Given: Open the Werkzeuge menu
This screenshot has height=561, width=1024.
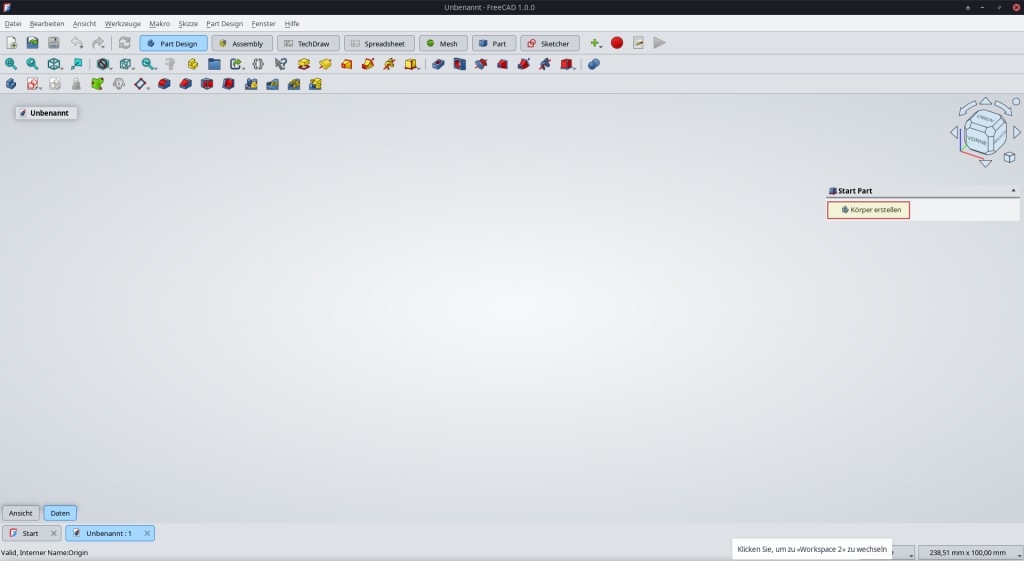Looking at the screenshot, I should 122,23.
